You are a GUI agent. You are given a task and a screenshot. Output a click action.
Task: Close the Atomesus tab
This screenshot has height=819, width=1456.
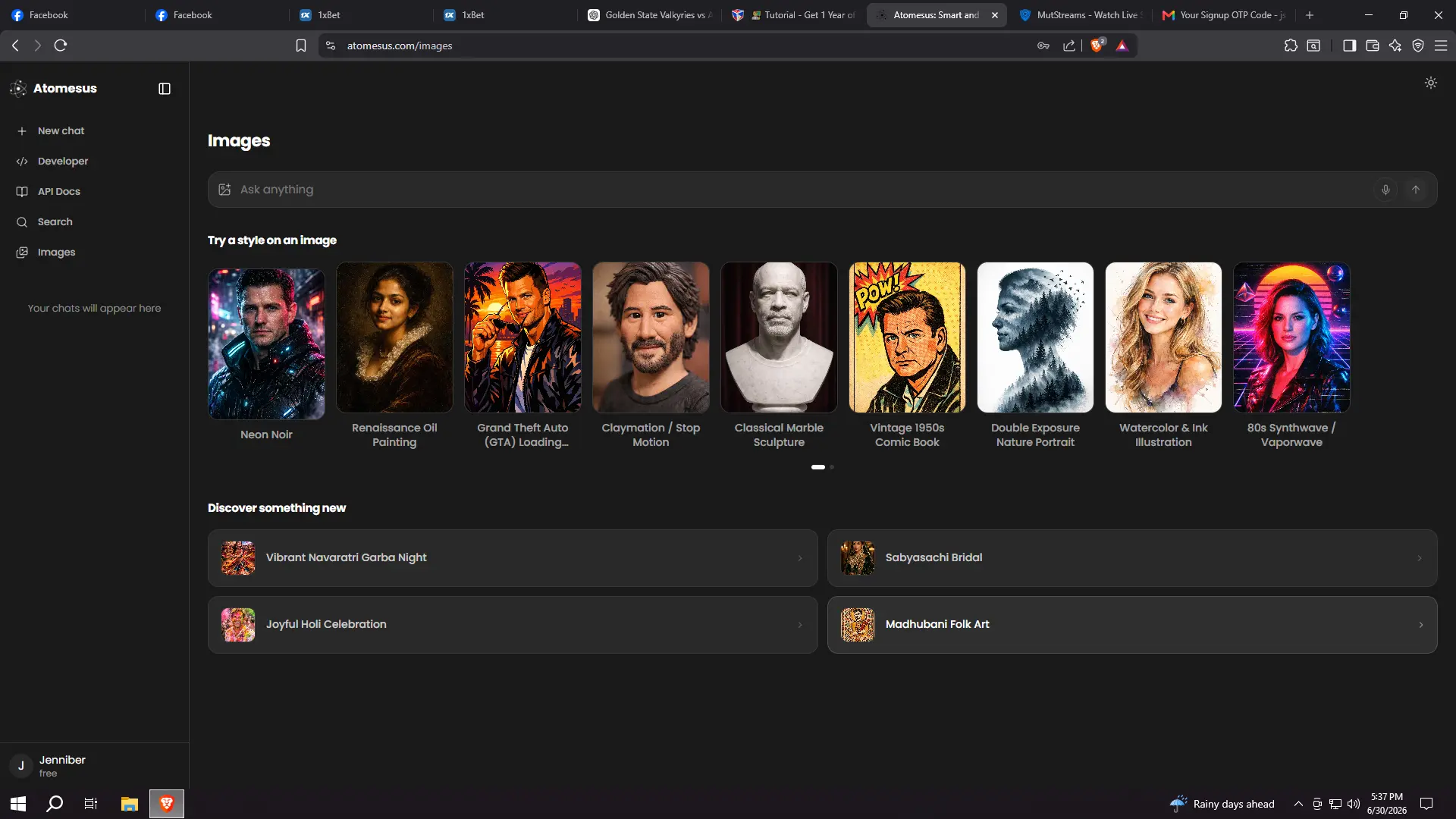click(995, 15)
